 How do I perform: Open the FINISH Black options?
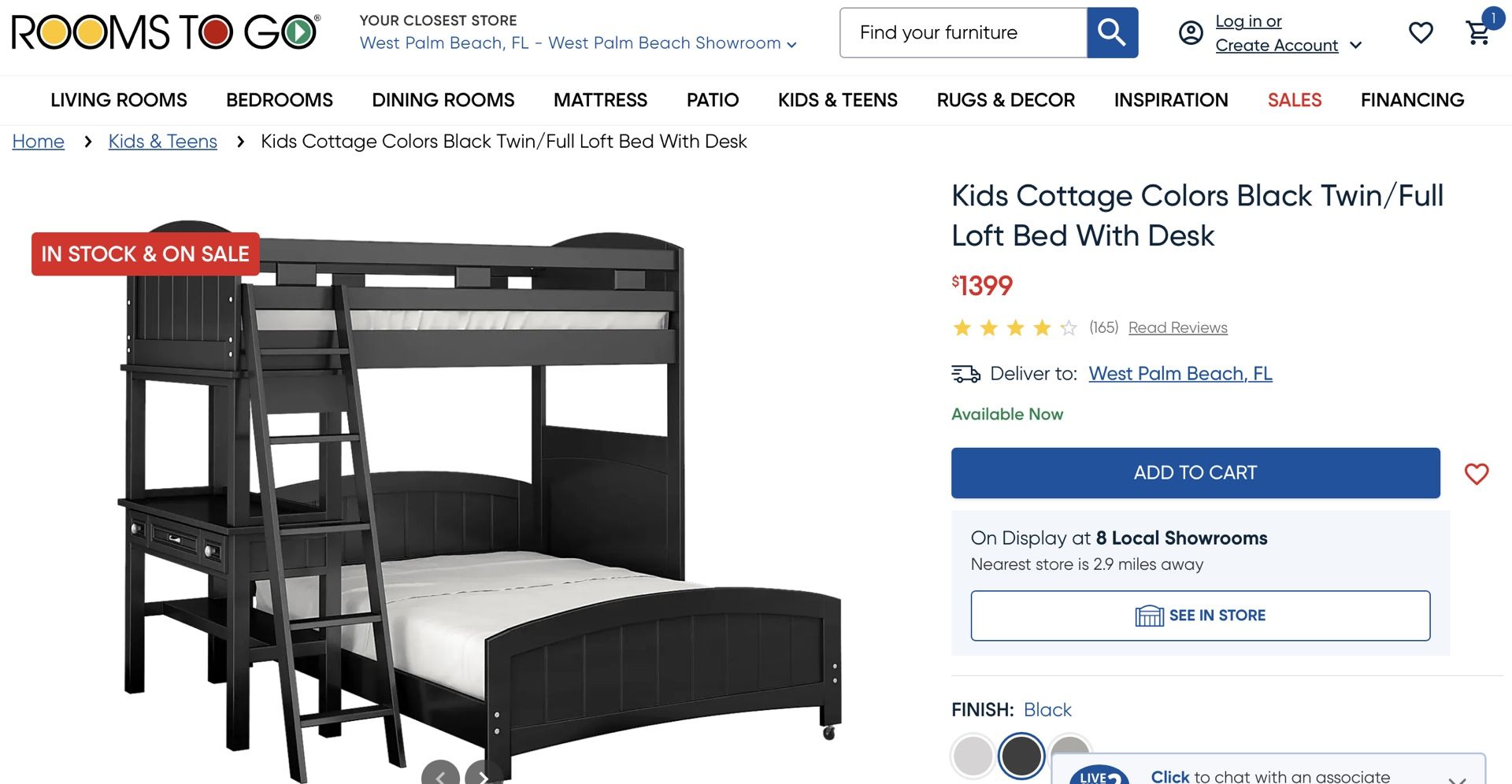[1047, 709]
